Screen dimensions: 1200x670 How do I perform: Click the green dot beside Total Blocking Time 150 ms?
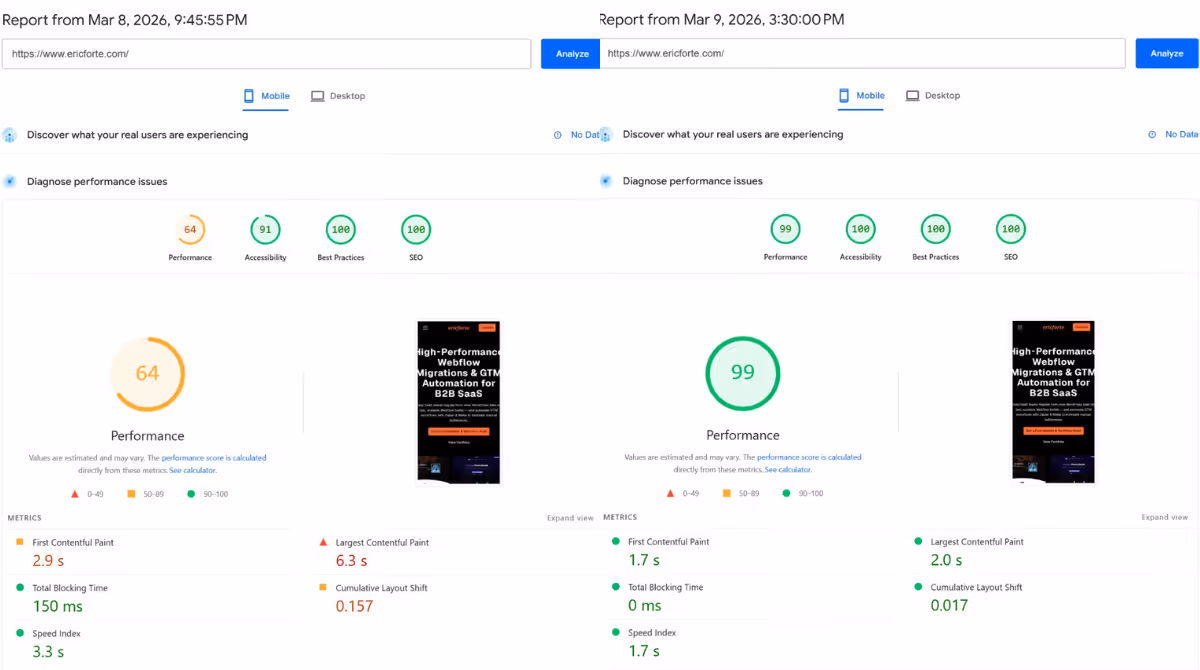point(19,588)
